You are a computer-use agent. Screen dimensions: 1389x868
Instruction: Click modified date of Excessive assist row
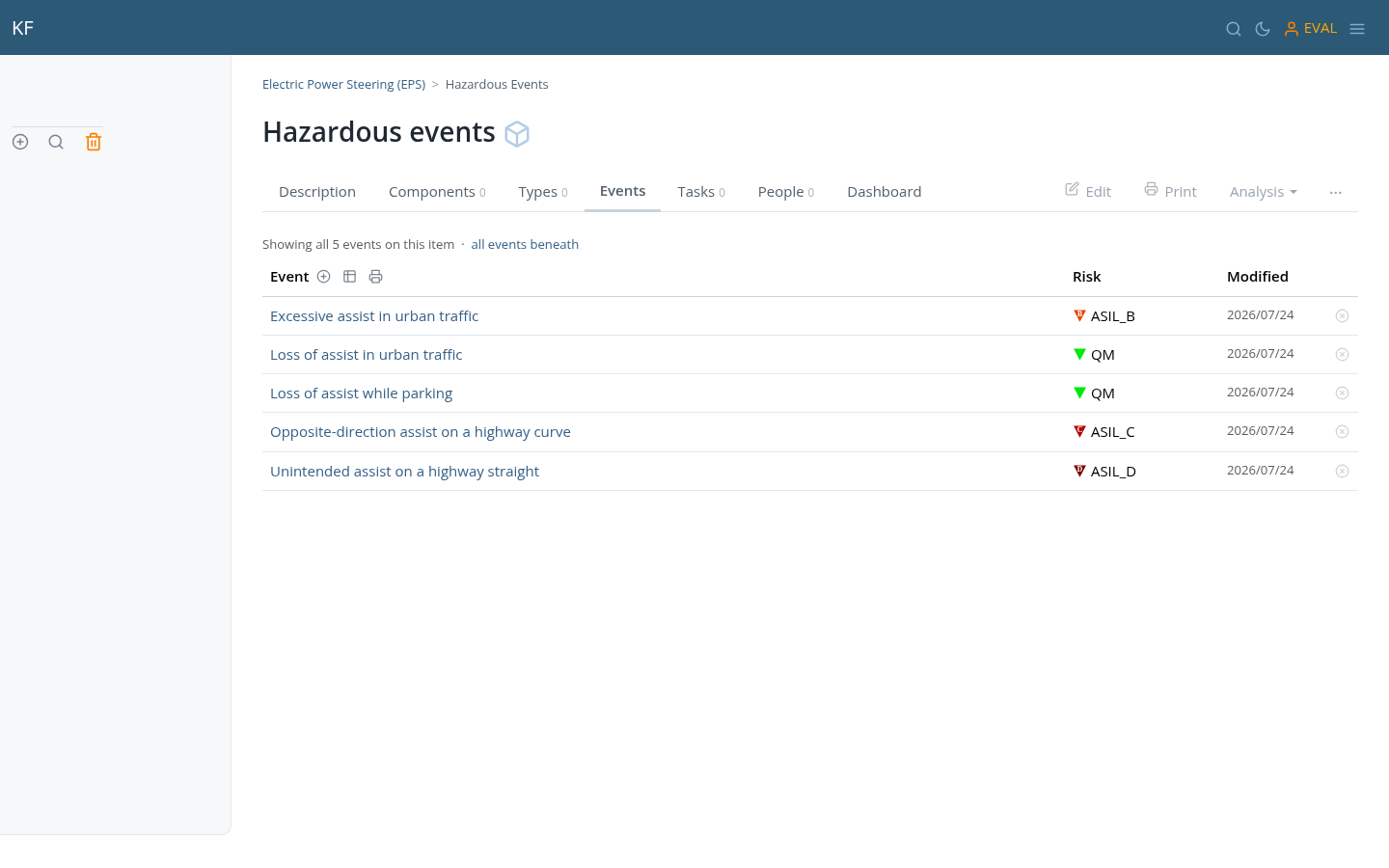1261,315
